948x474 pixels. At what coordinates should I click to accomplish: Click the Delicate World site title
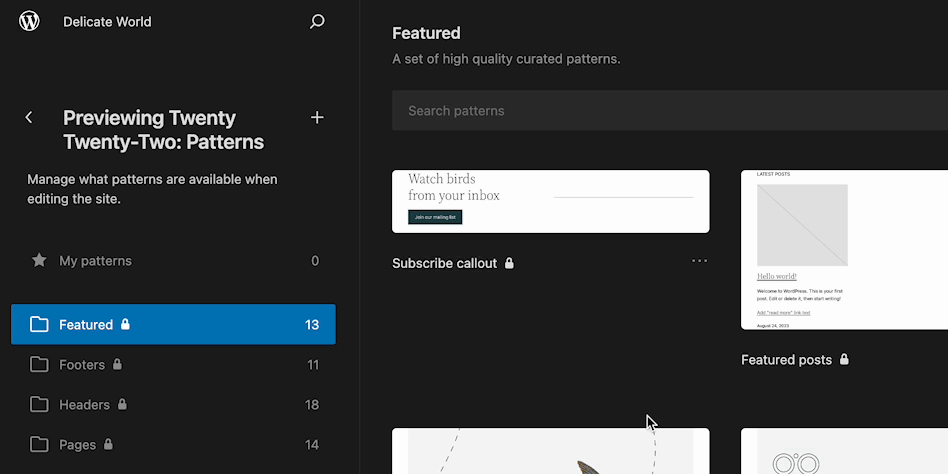point(107,21)
